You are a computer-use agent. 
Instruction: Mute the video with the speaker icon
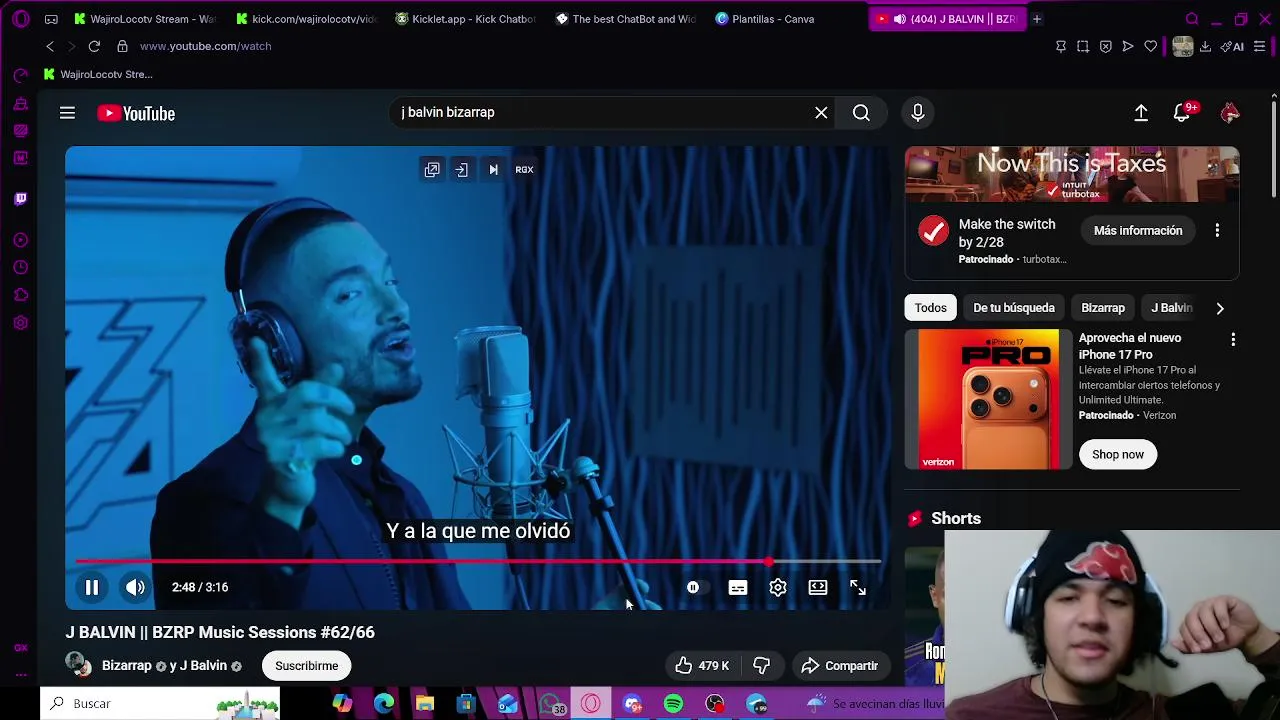(135, 588)
